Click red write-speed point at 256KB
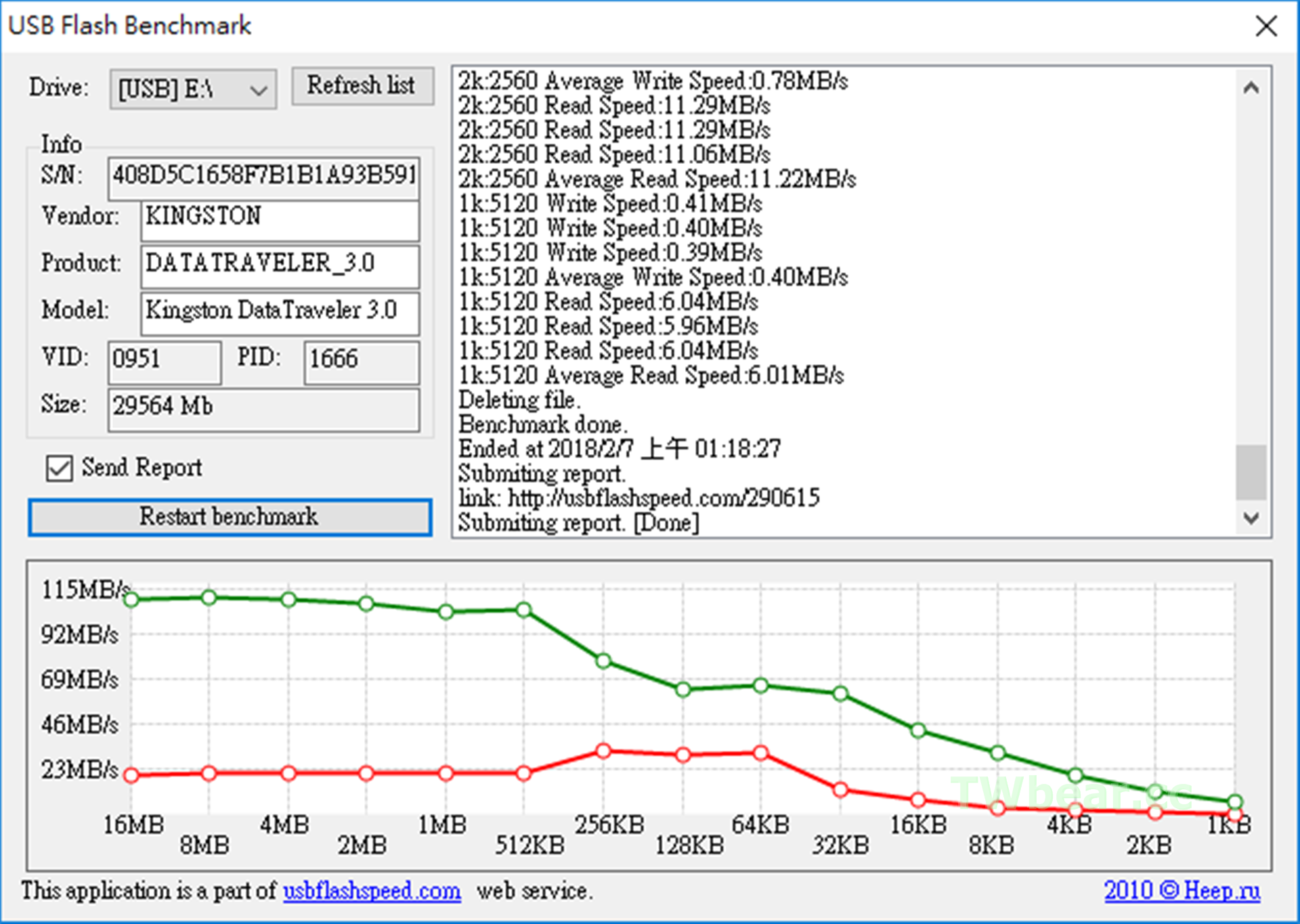The image size is (1300, 924). click(603, 751)
